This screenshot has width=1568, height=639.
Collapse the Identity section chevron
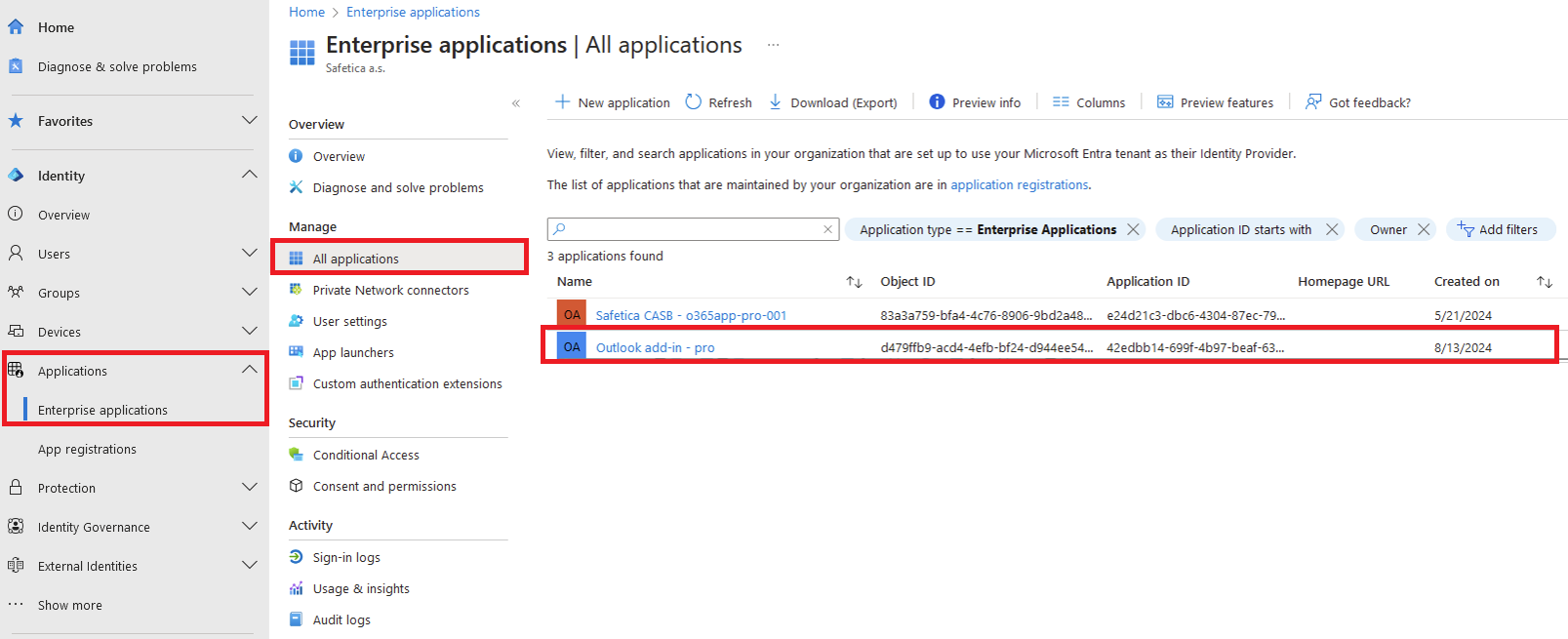coord(250,175)
